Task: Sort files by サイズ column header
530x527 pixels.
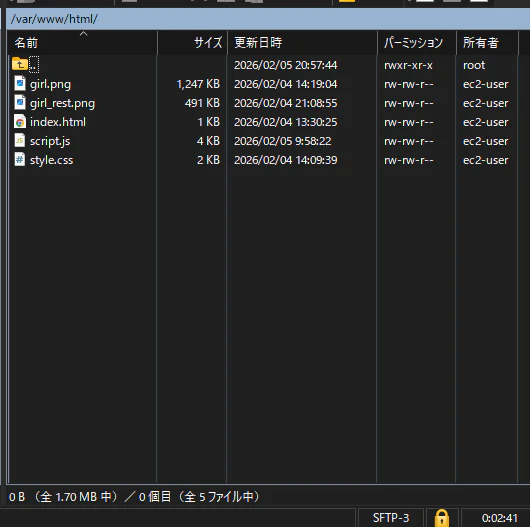Action: (x=192, y=43)
